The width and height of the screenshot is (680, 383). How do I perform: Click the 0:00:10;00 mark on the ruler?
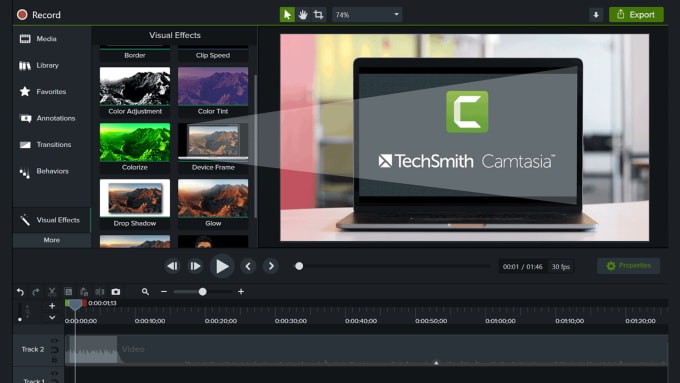(x=150, y=321)
